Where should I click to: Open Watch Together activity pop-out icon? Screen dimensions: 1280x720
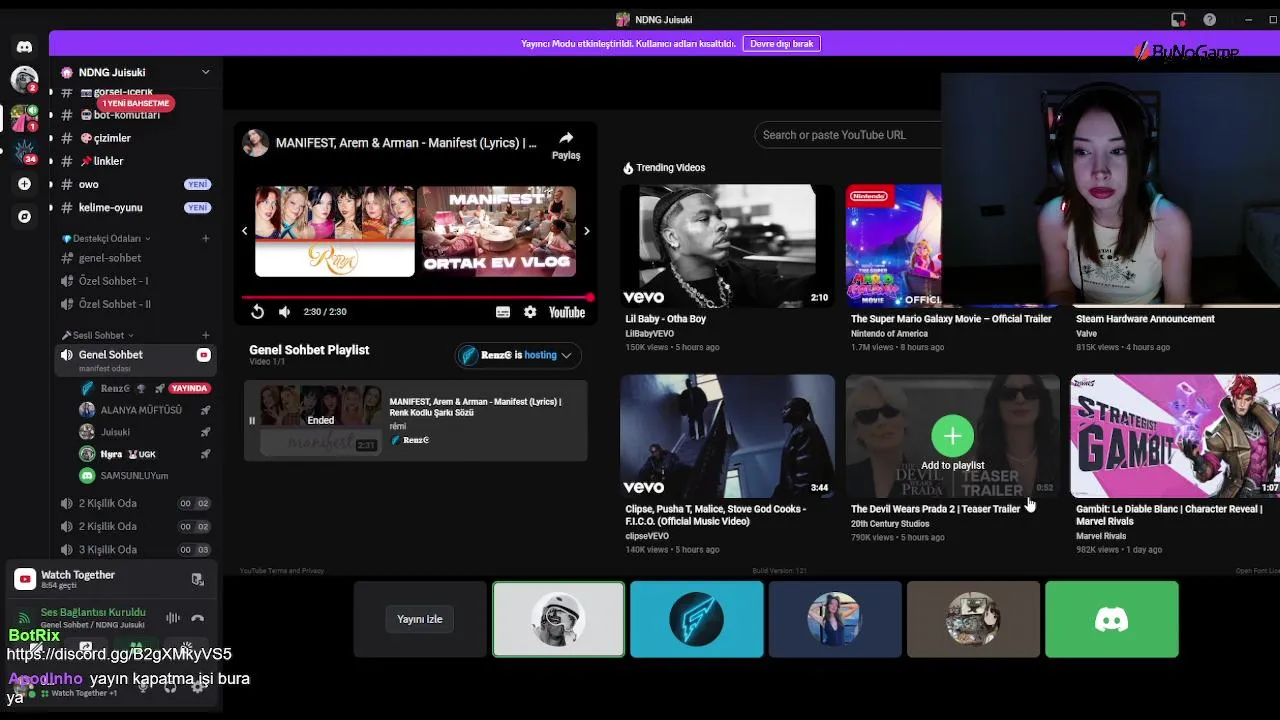197,579
